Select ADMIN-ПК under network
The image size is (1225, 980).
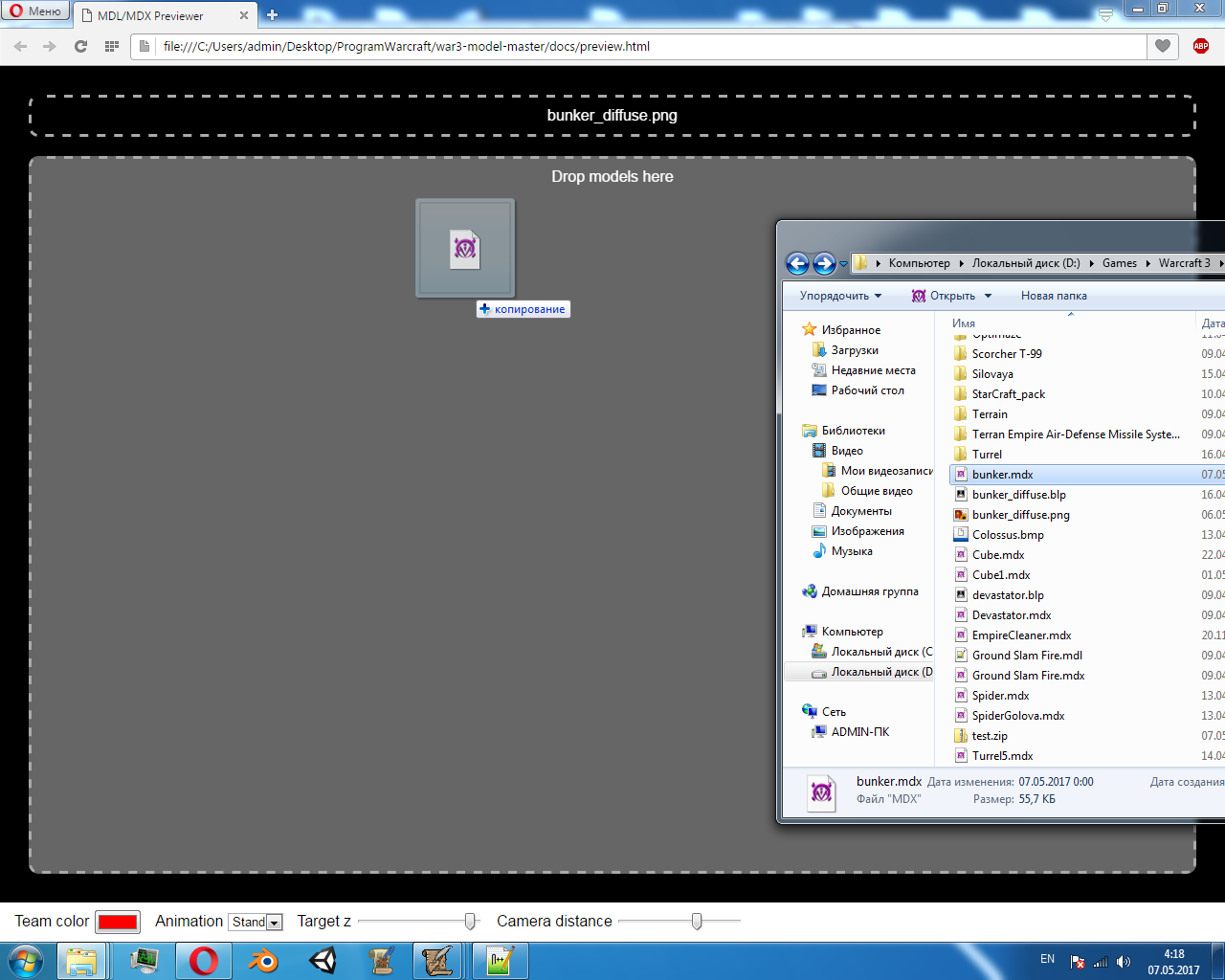coord(860,732)
